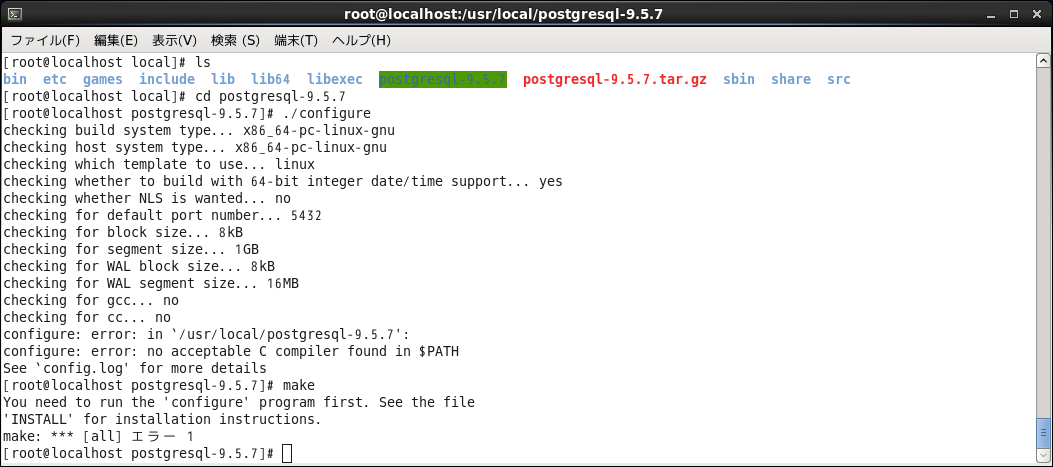Open the ヘルプ(H) menu

tap(361, 40)
